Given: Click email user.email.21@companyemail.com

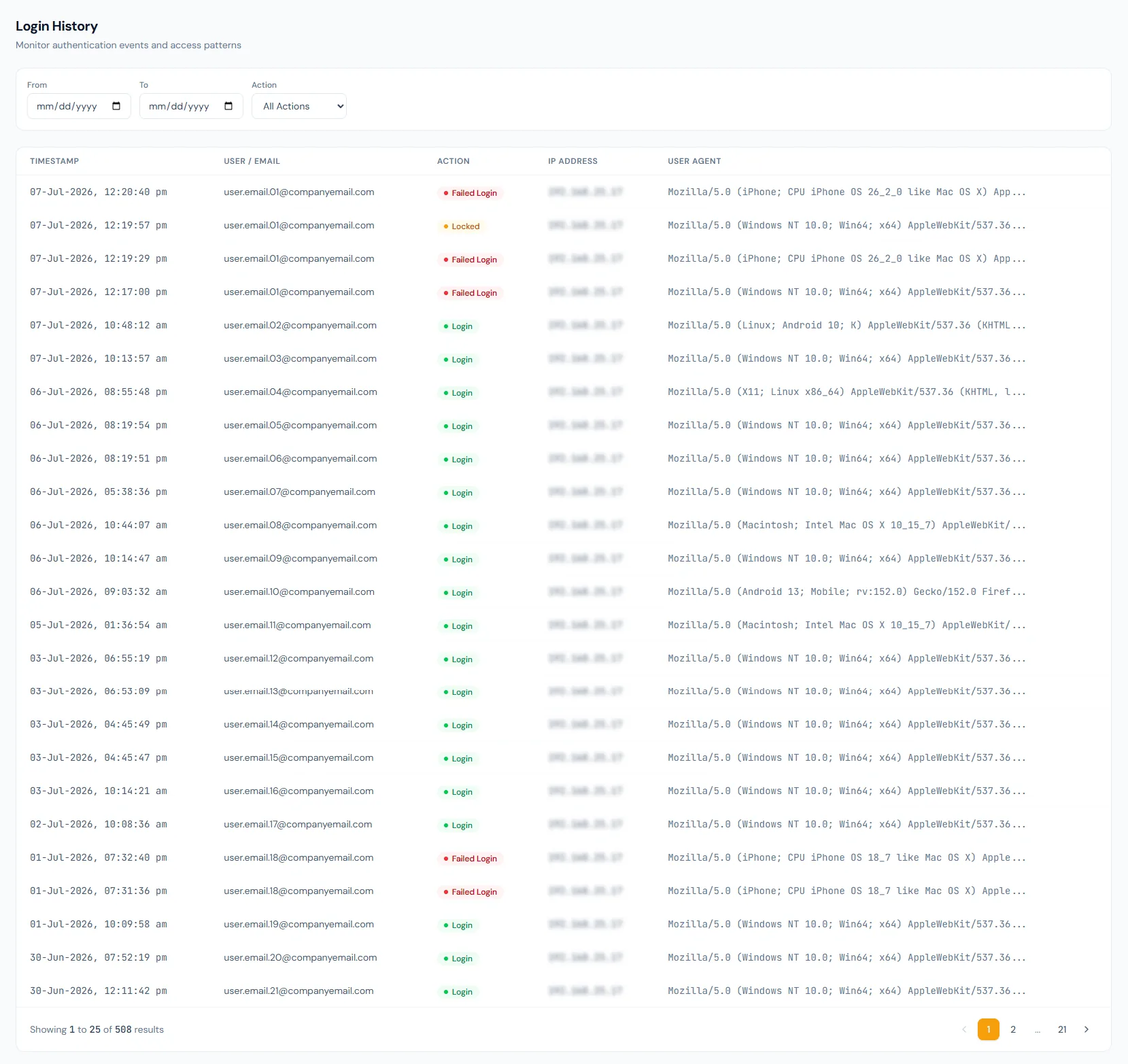Looking at the screenshot, I should pyautogui.click(x=298, y=991).
